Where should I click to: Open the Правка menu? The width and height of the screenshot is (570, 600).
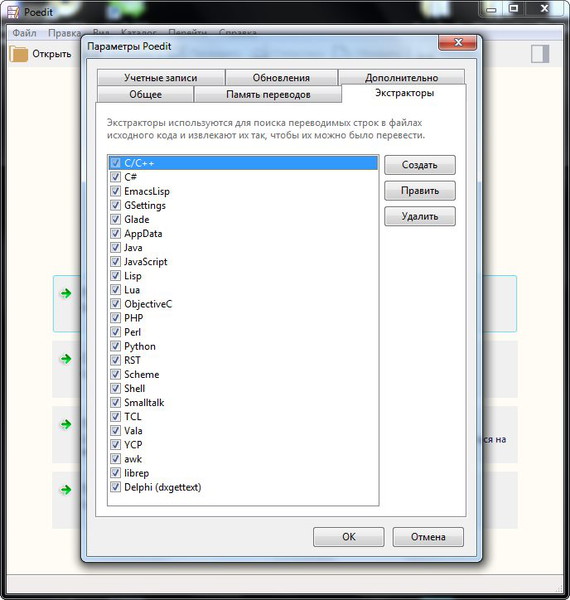tap(64, 33)
